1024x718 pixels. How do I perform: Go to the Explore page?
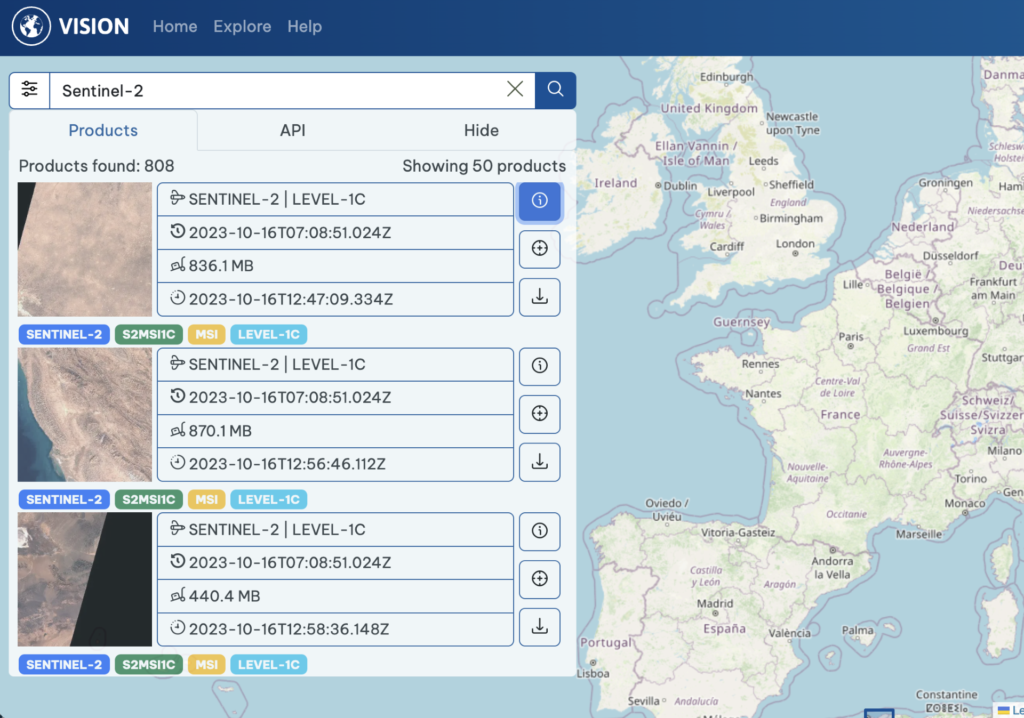pyautogui.click(x=242, y=27)
